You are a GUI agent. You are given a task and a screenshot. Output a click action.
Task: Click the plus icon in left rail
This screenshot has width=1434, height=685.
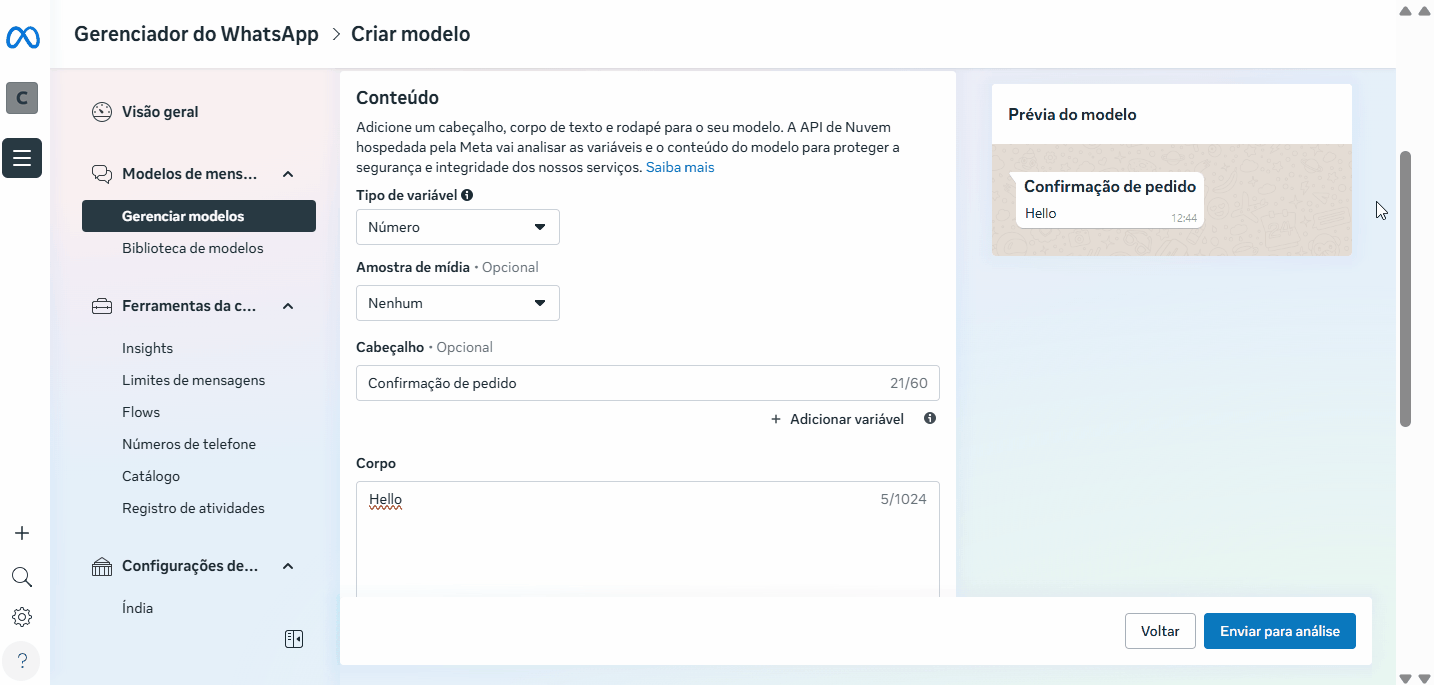[x=22, y=533]
